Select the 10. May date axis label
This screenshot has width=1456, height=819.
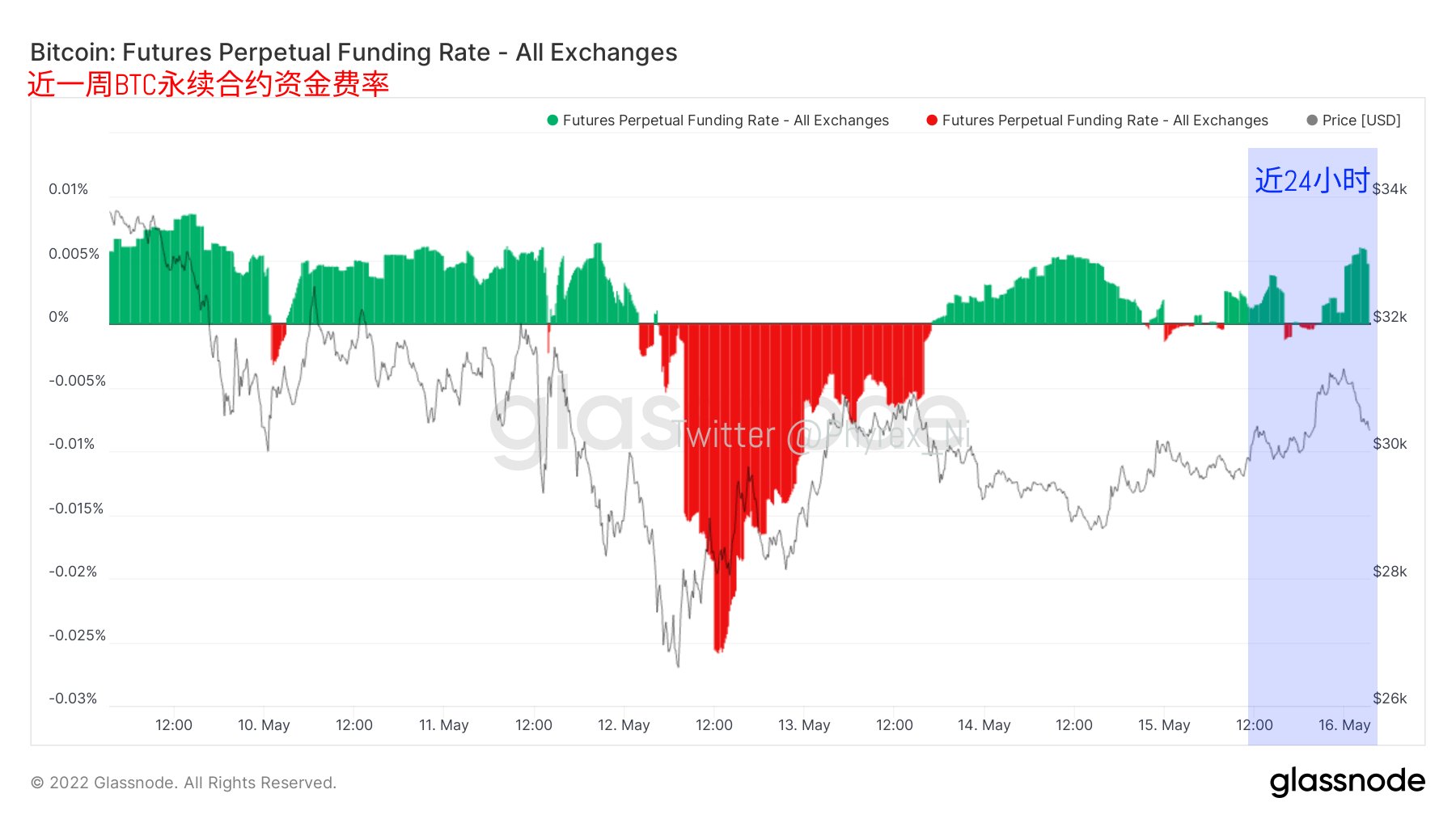[264, 725]
